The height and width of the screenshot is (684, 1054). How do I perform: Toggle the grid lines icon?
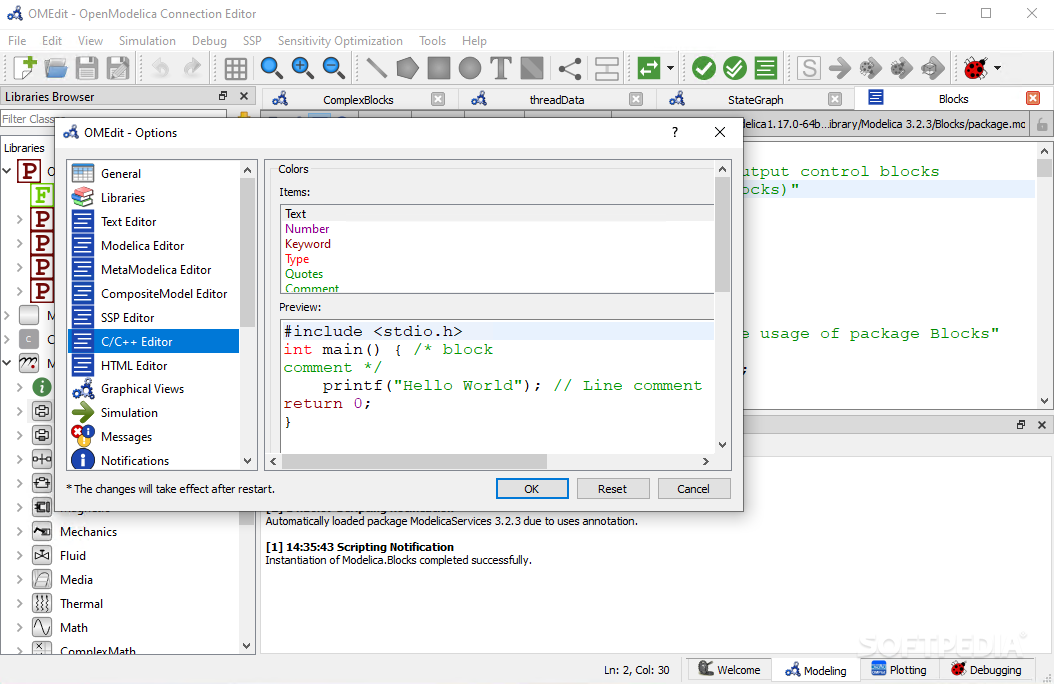point(235,68)
